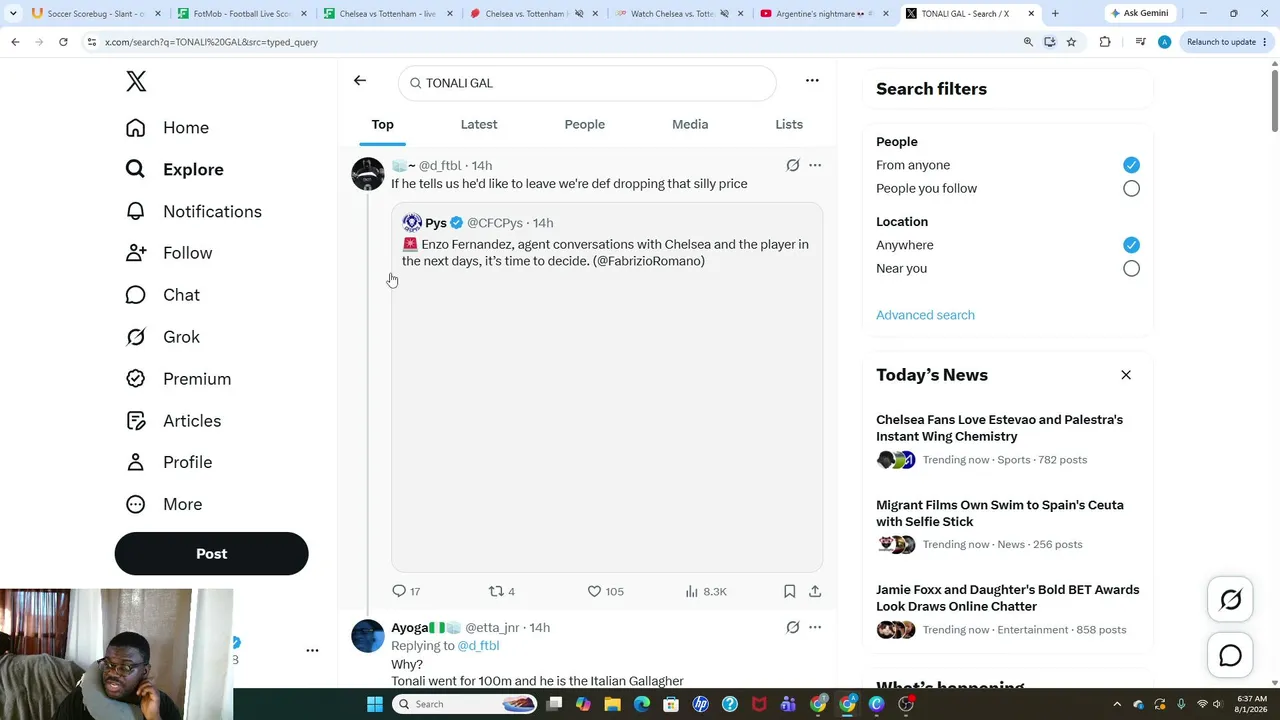This screenshot has width=1280, height=720.
Task: Launch the HP app from taskbar
Action: pos(701,704)
